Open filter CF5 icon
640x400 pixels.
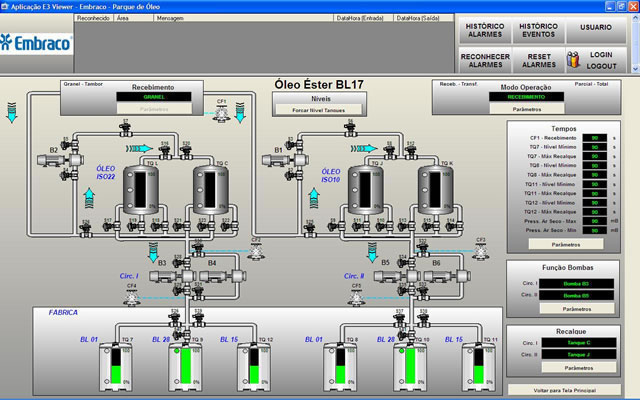click(356, 297)
